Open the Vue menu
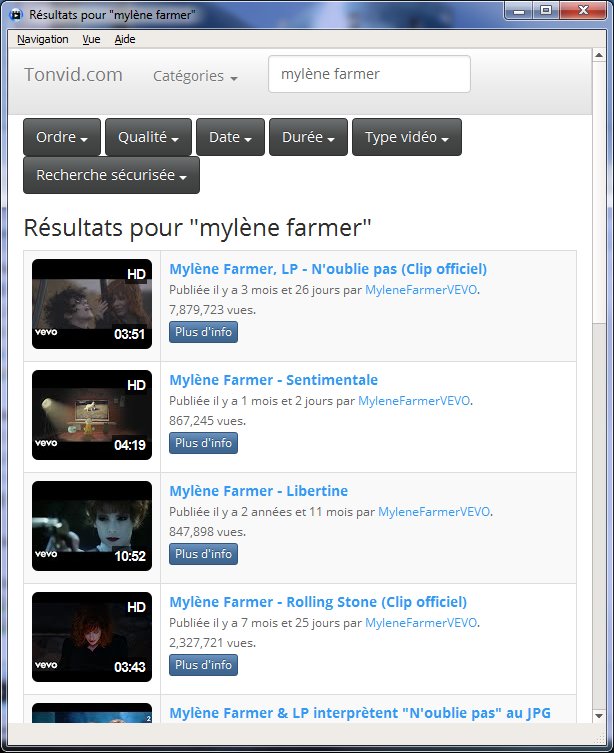The width and height of the screenshot is (614, 753). (x=91, y=39)
